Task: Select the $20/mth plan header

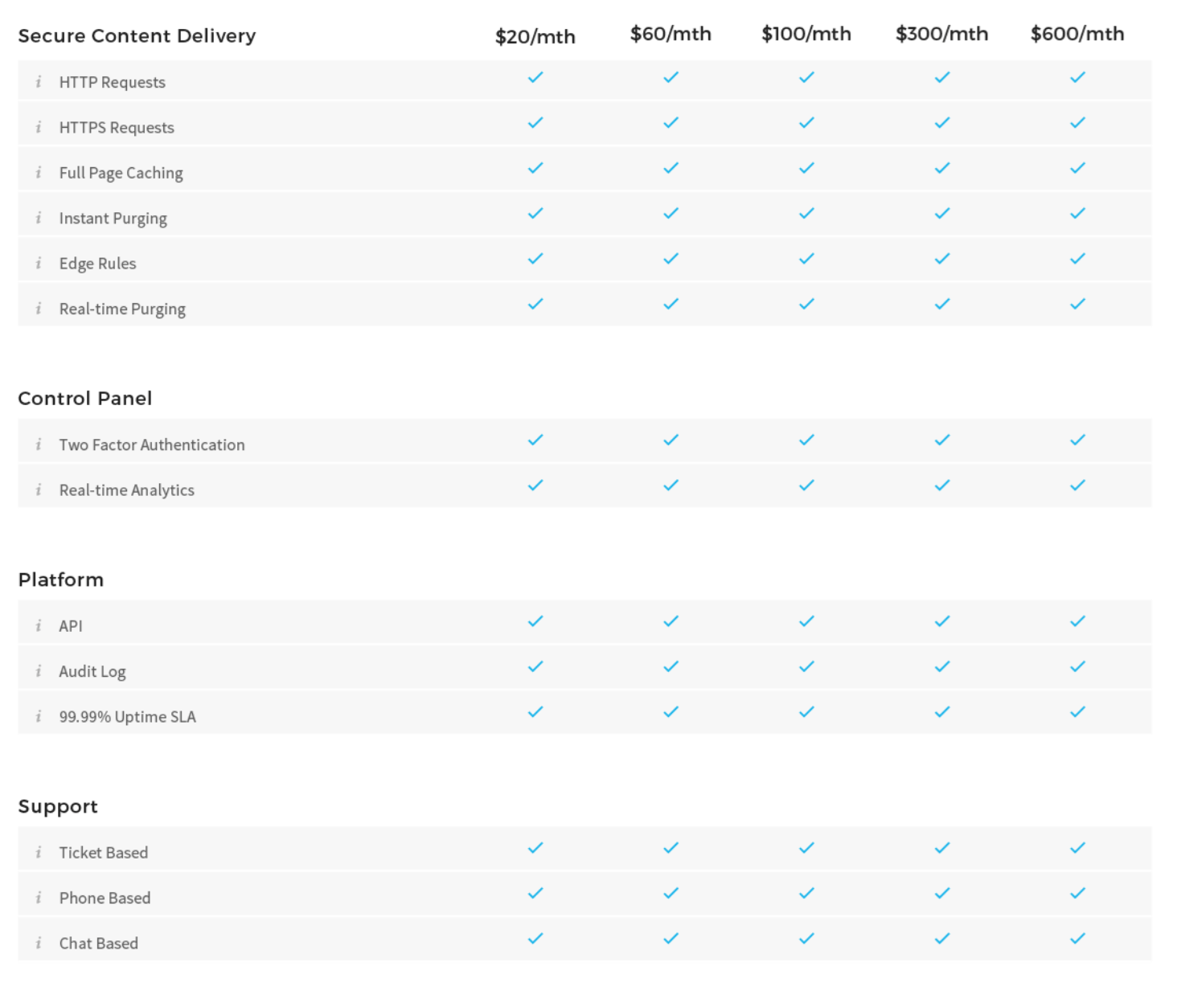Action: (535, 37)
